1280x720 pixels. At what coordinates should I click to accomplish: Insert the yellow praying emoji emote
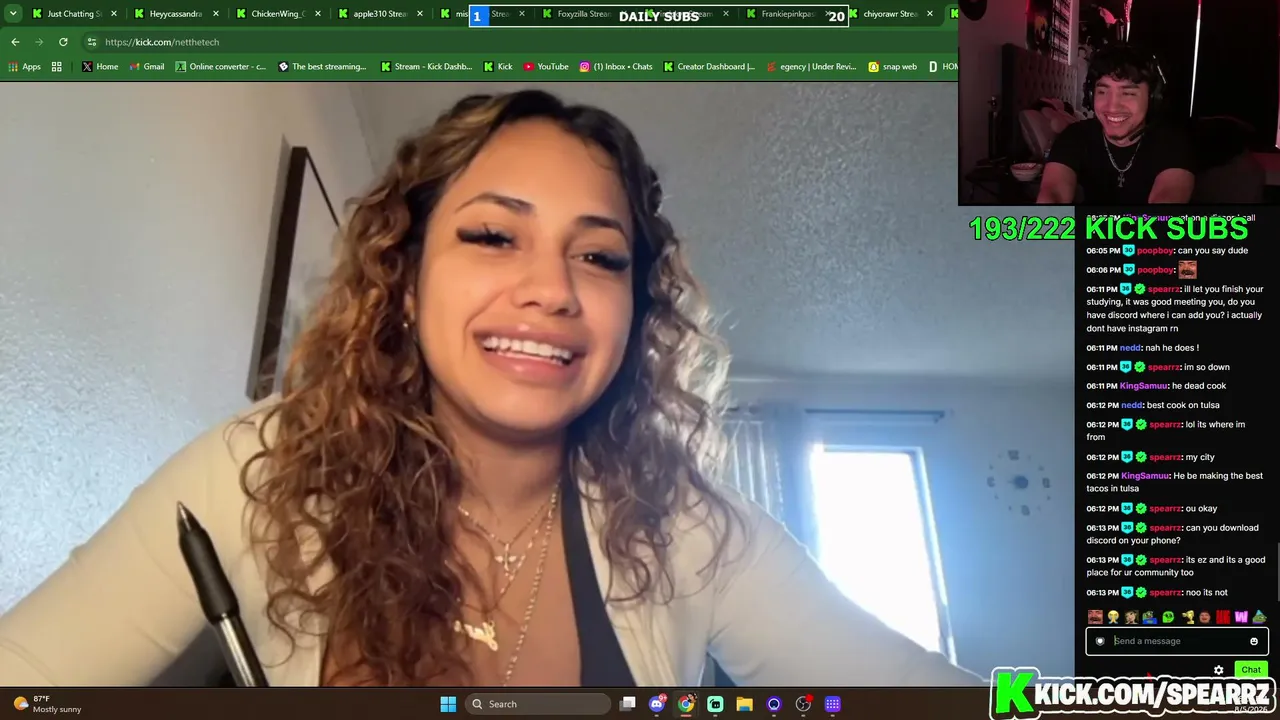(1113, 617)
